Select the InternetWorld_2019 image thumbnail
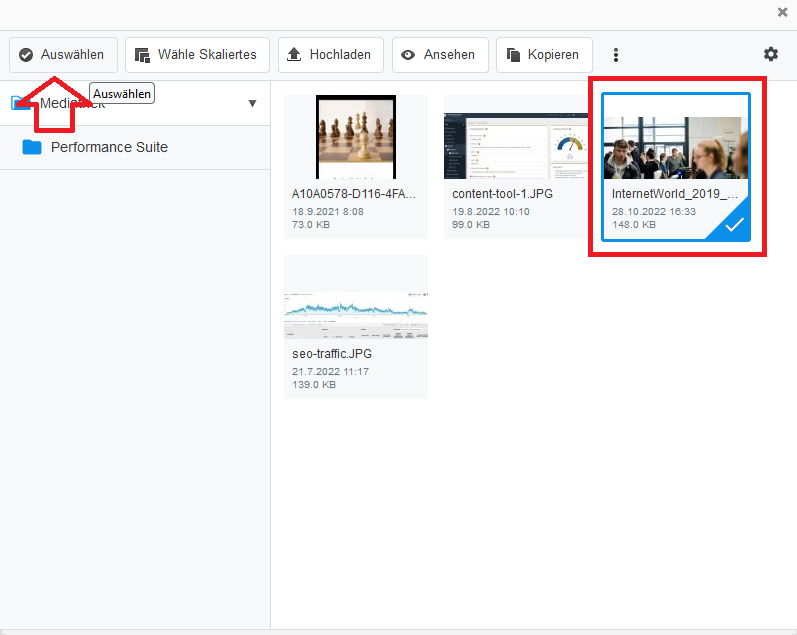 click(676, 147)
